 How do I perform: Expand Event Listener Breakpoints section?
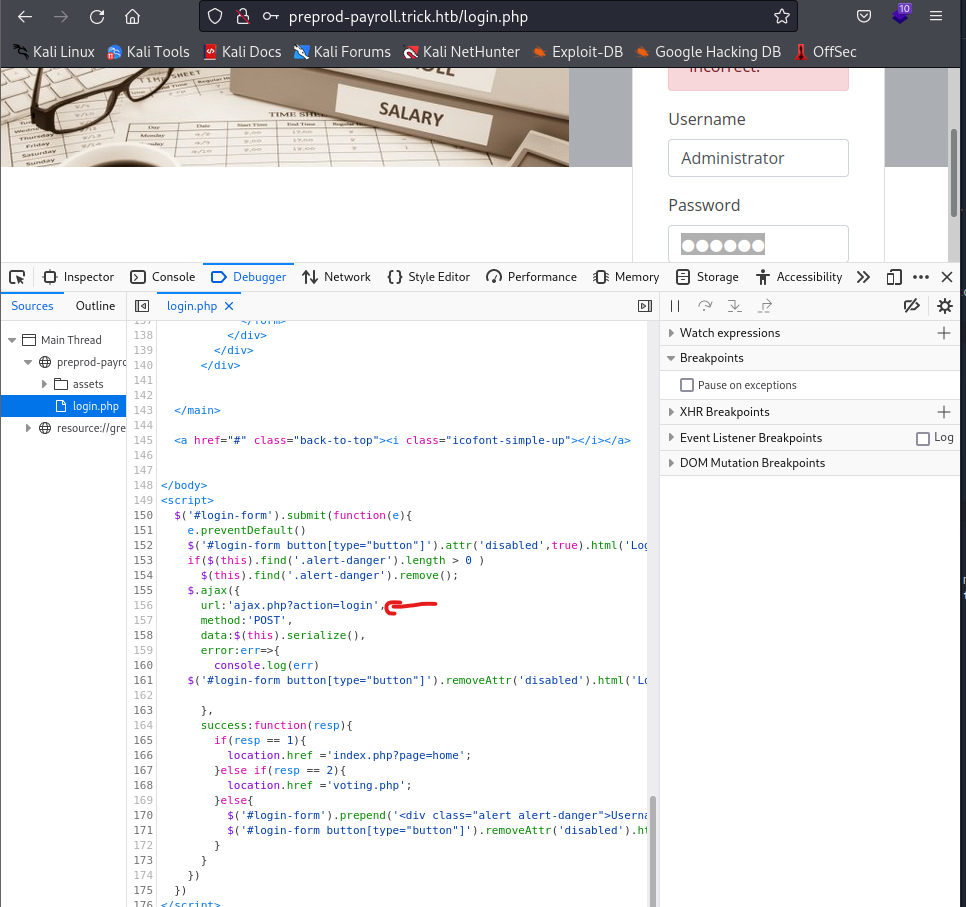tap(671, 438)
